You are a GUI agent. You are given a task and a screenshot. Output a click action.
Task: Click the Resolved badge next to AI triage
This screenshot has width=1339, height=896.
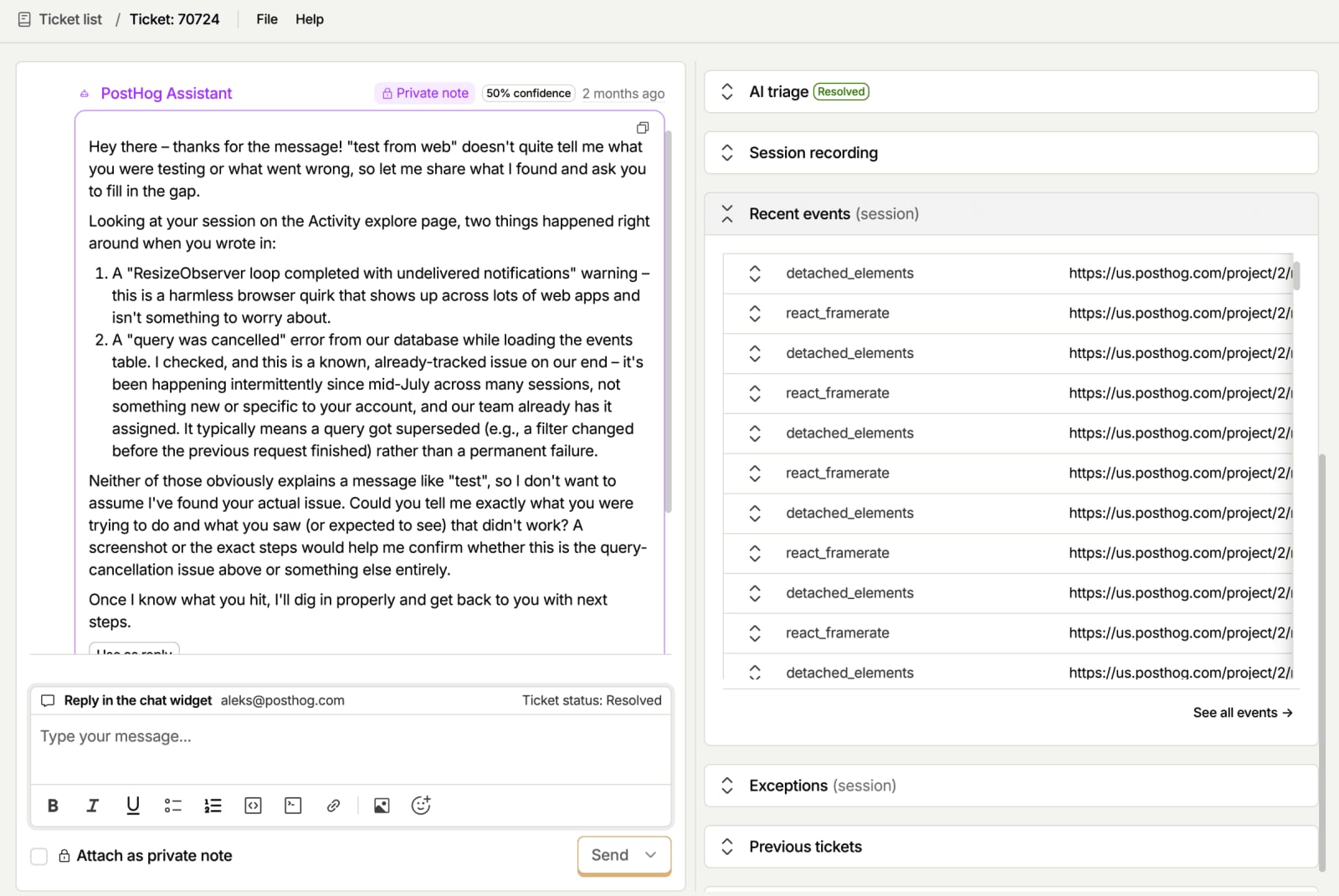(x=841, y=92)
